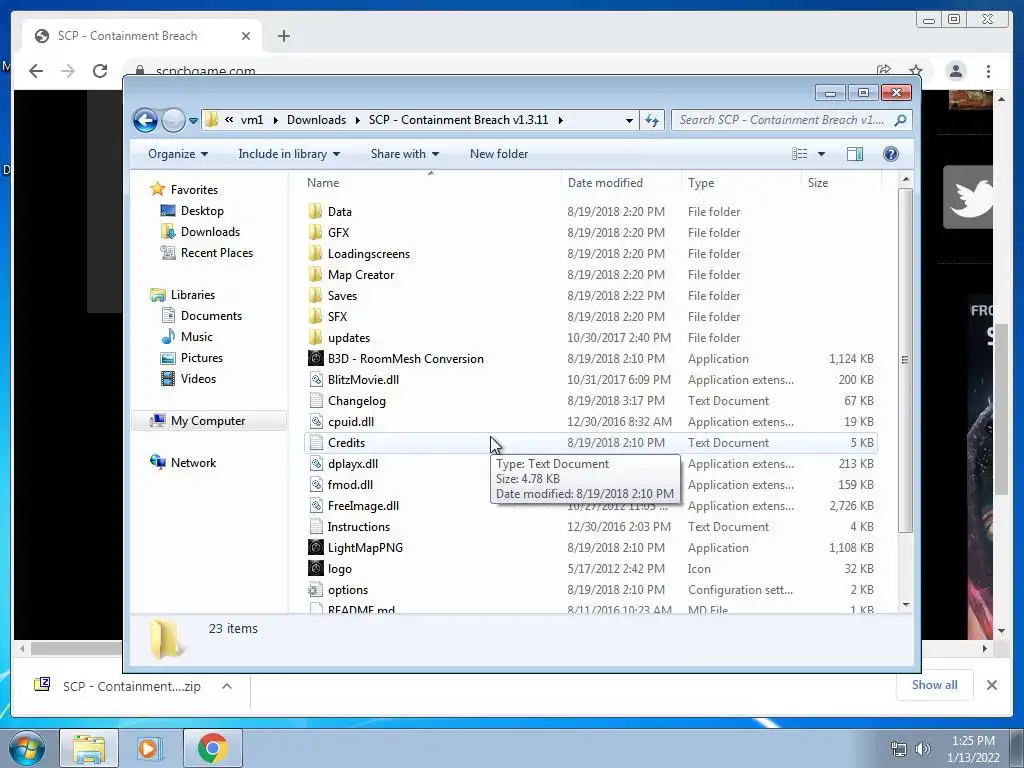Select the vm1 breadcrumb in address bar
The image size is (1024, 768).
252,120
